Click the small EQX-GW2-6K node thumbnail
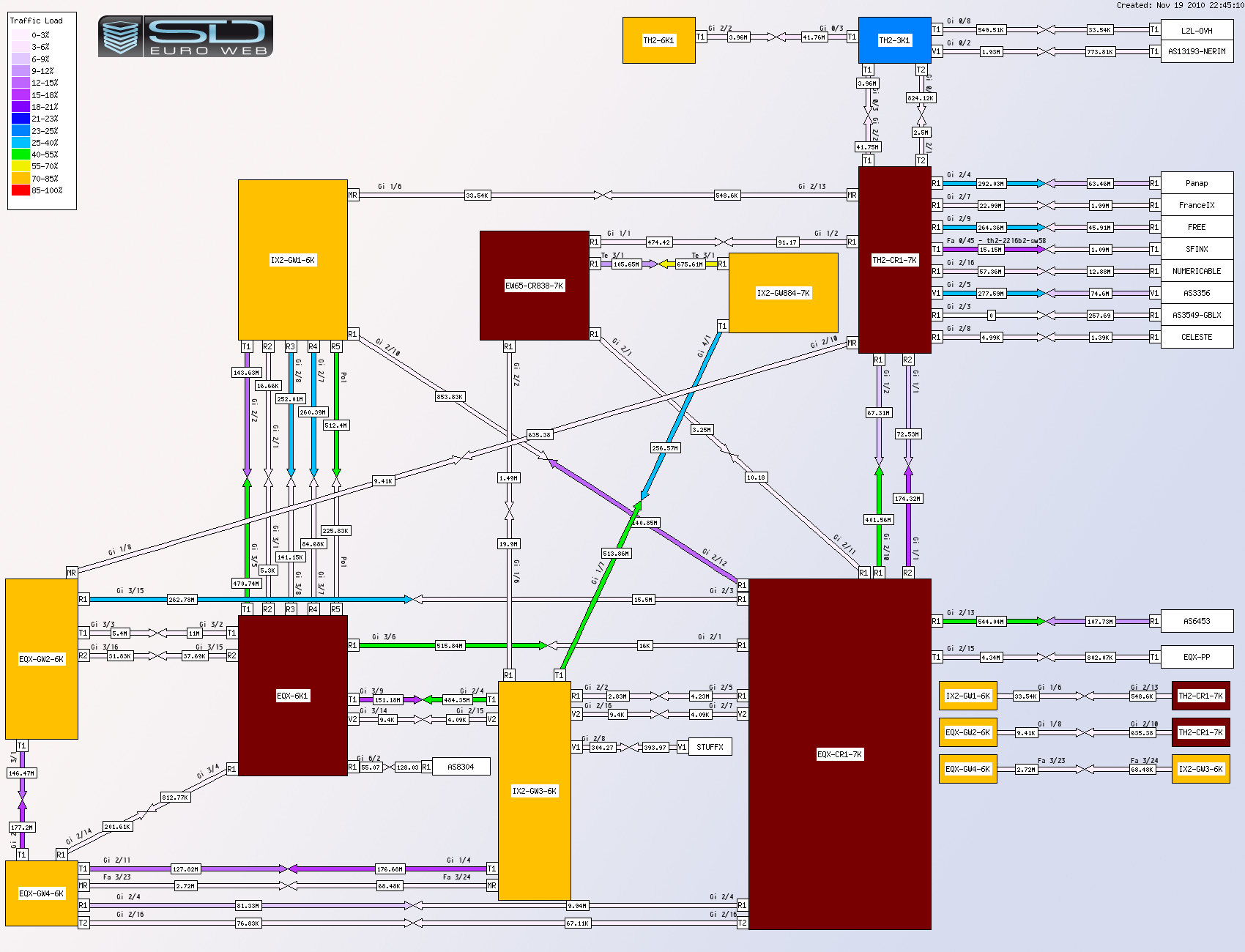The width and height of the screenshot is (1245, 952). tap(967, 732)
